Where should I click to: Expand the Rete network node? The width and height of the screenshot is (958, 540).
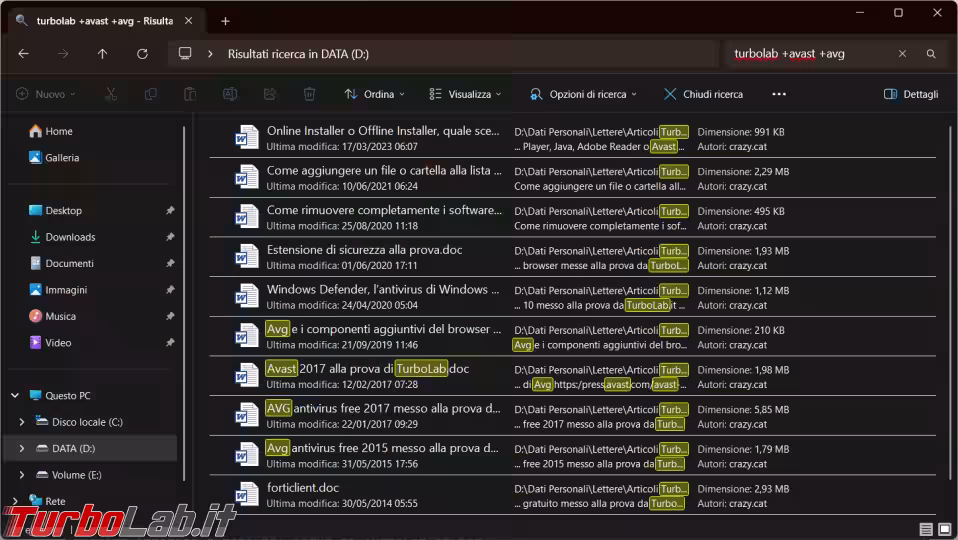point(15,501)
